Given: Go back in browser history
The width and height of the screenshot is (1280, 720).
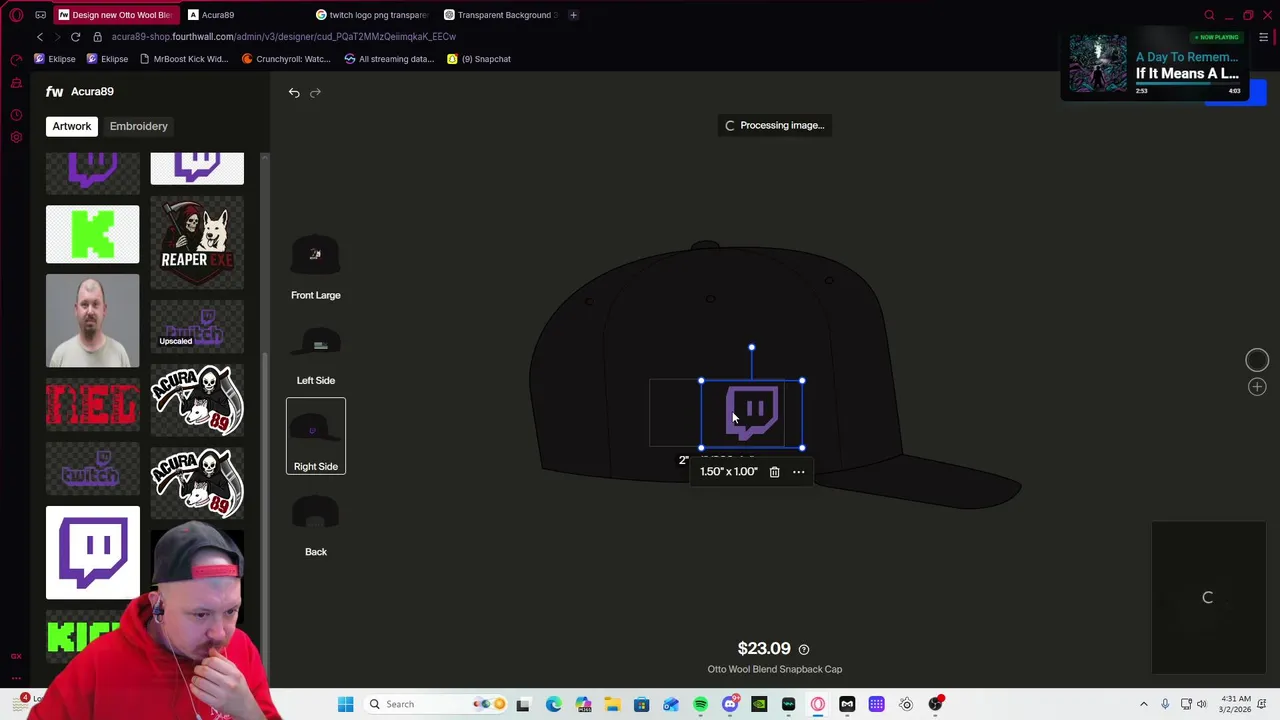Looking at the screenshot, I should coord(40,37).
